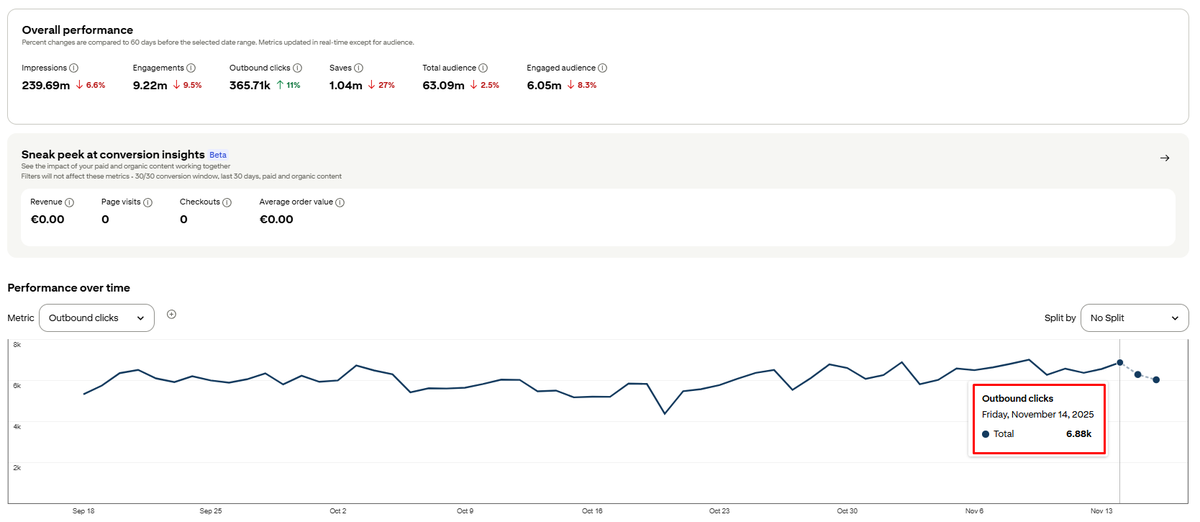Open the Average order value info icon
This screenshot has height=522, width=1200.
340,202
